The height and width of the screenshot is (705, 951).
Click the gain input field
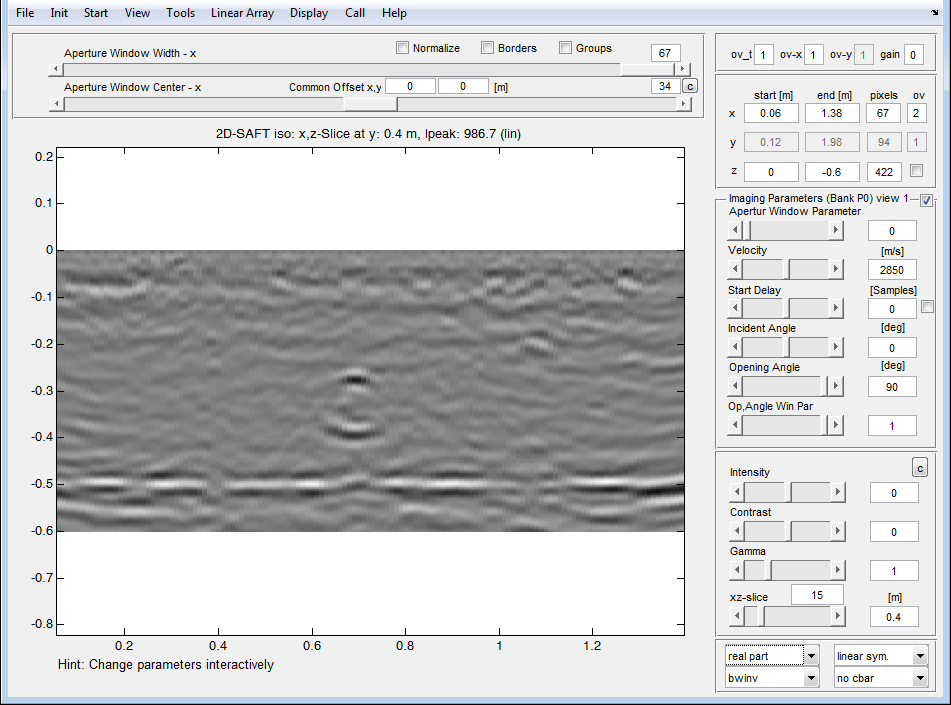click(x=913, y=55)
